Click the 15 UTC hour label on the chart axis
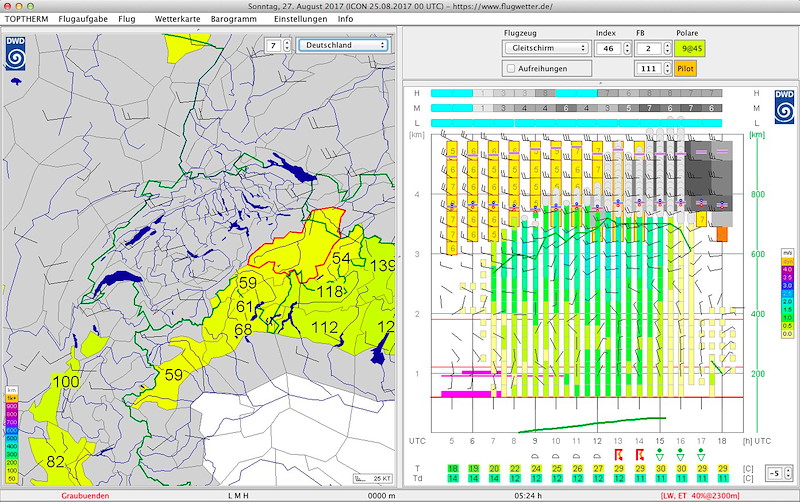Viewport: 800px width, 502px height. 660,441
